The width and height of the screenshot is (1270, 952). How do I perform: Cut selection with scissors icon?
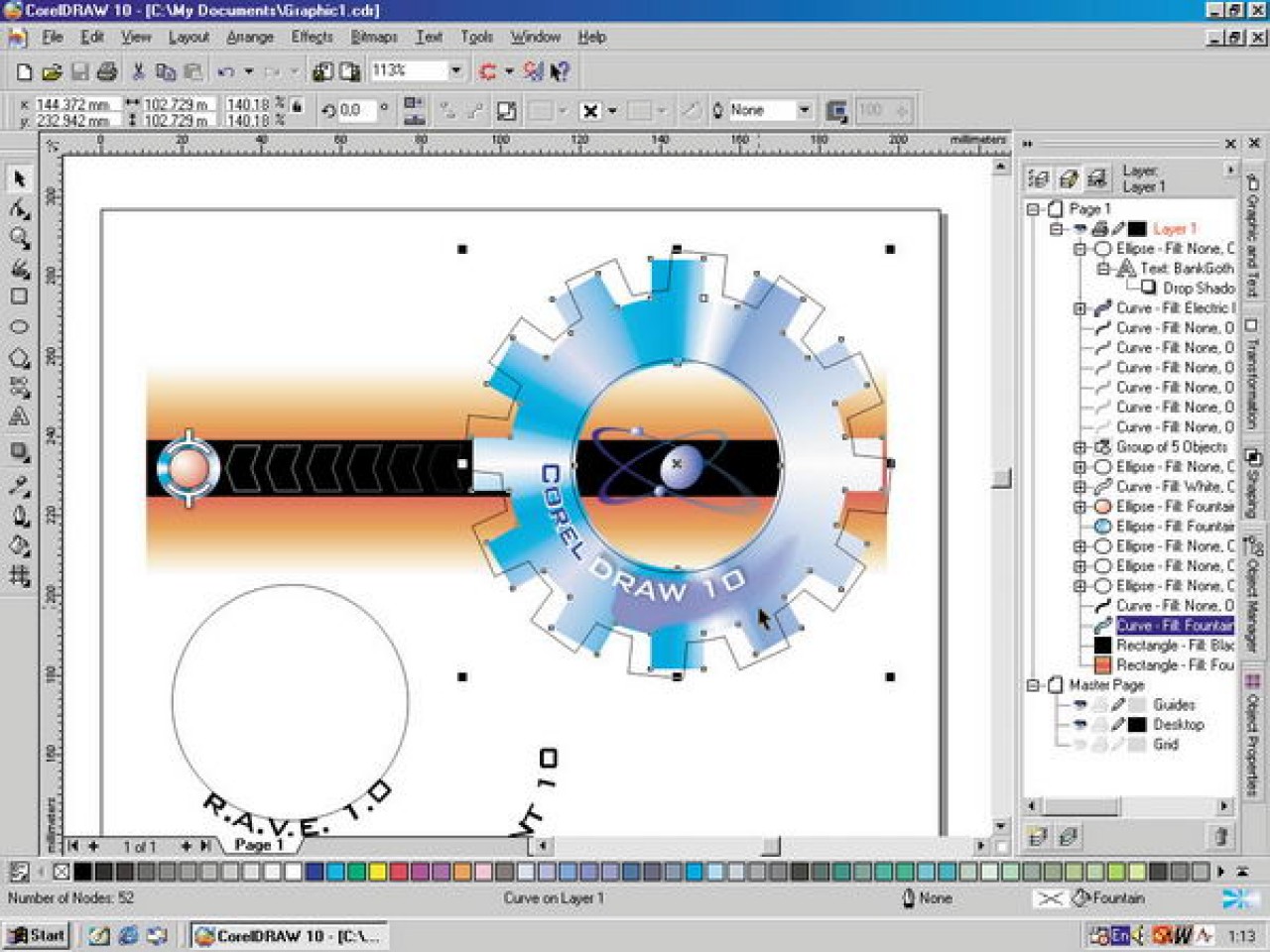click(x=138, y=71)
